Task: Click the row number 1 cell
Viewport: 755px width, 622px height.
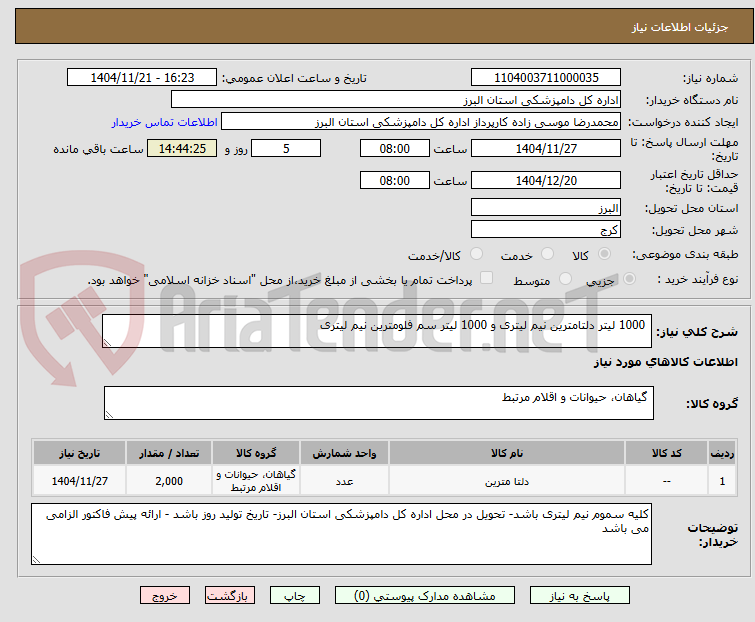Action: [722, 481]
